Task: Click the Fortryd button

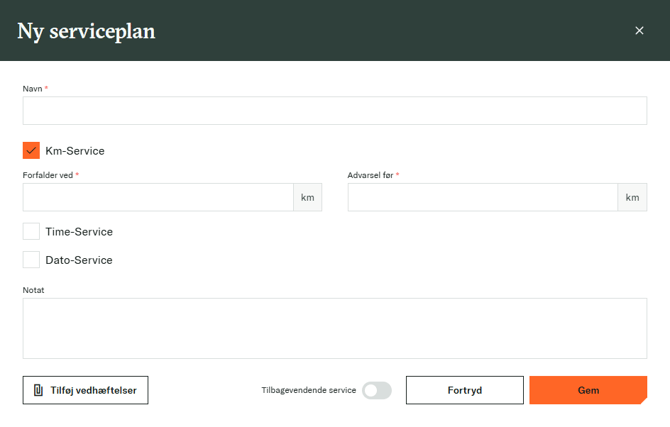Action: [464, 390]
